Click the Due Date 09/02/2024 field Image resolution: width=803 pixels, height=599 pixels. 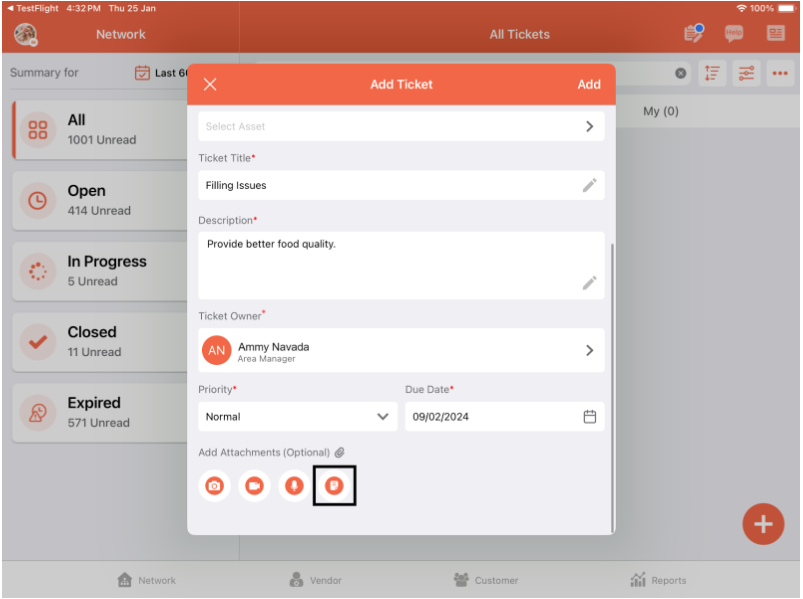(504, 417)
